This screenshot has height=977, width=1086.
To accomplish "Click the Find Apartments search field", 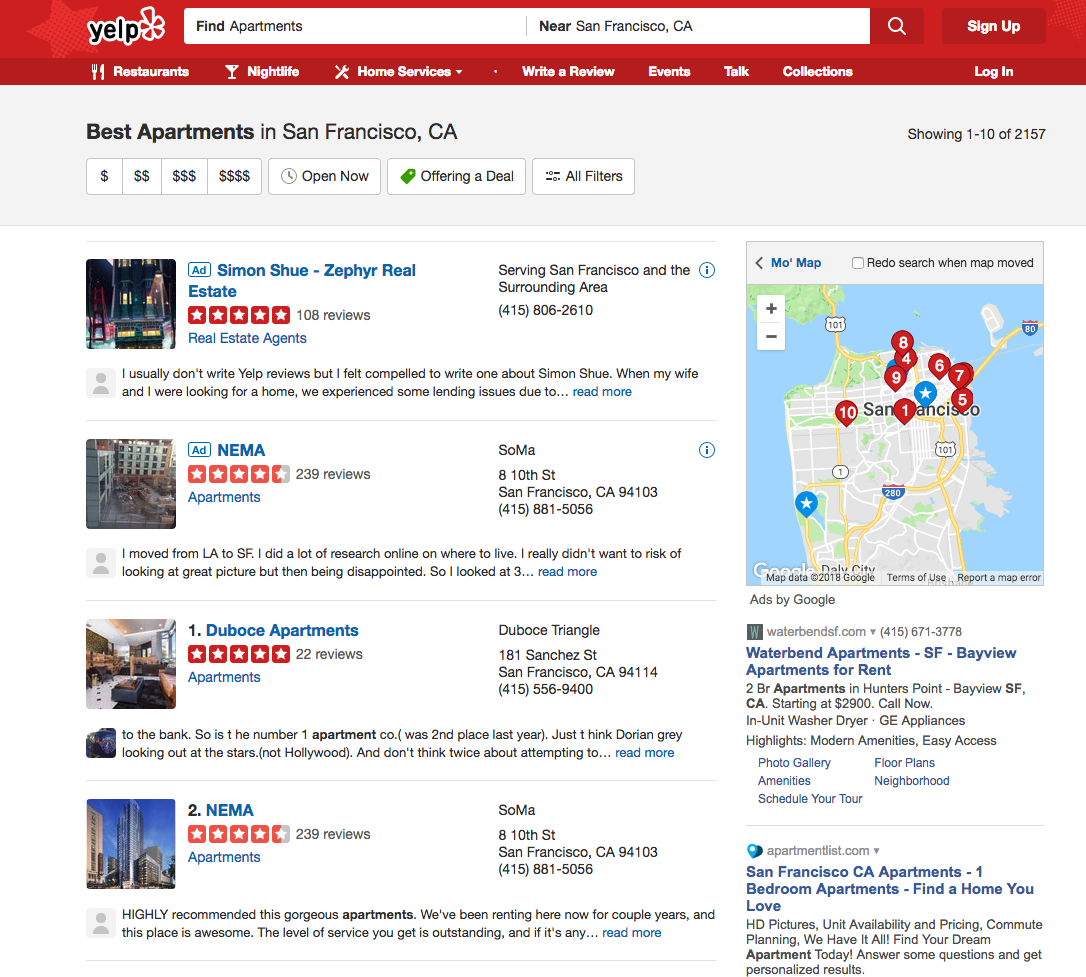I will pos(355,26).
